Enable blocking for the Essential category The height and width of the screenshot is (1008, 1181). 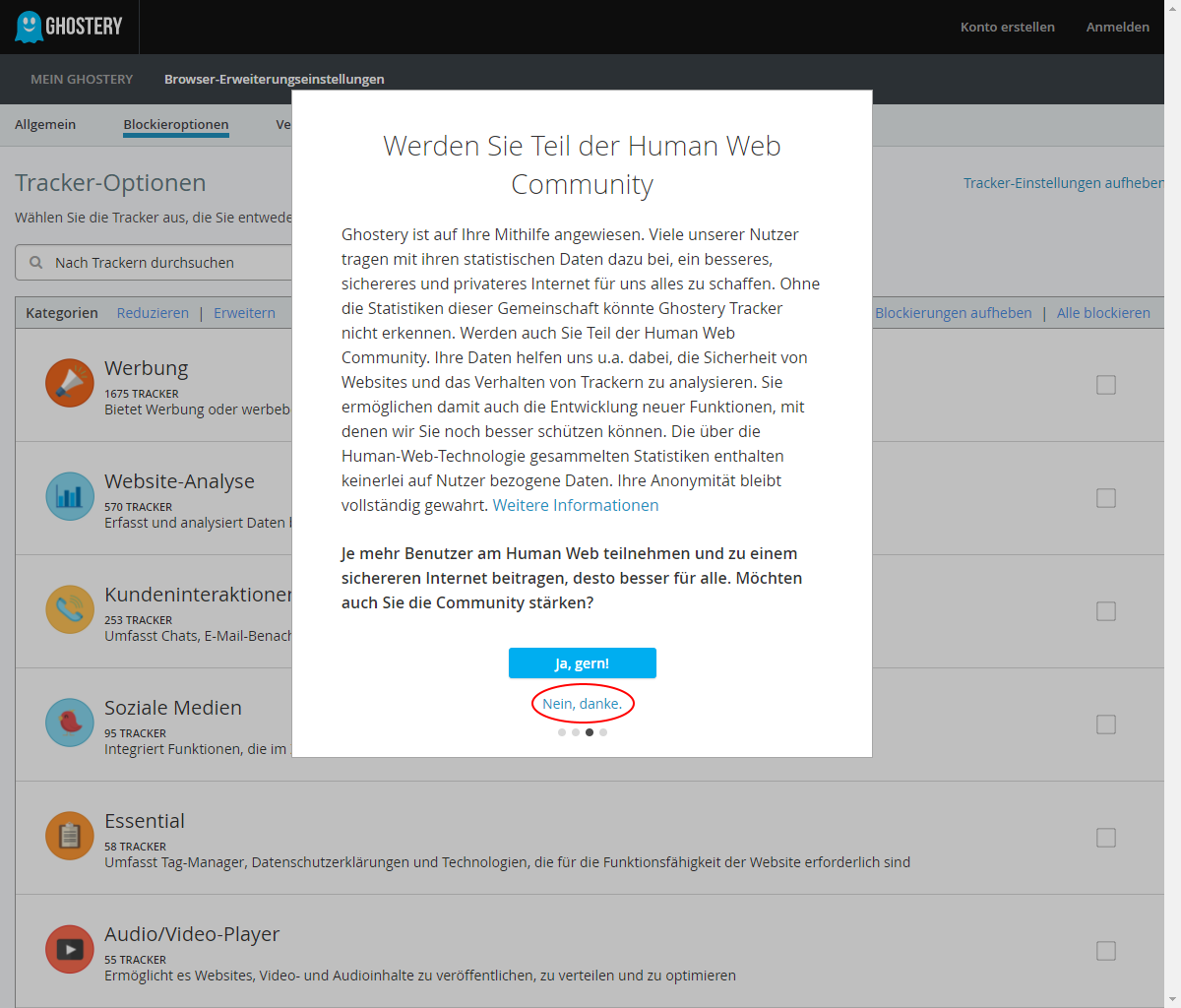pyautogui.click(x=1106, y=838)
